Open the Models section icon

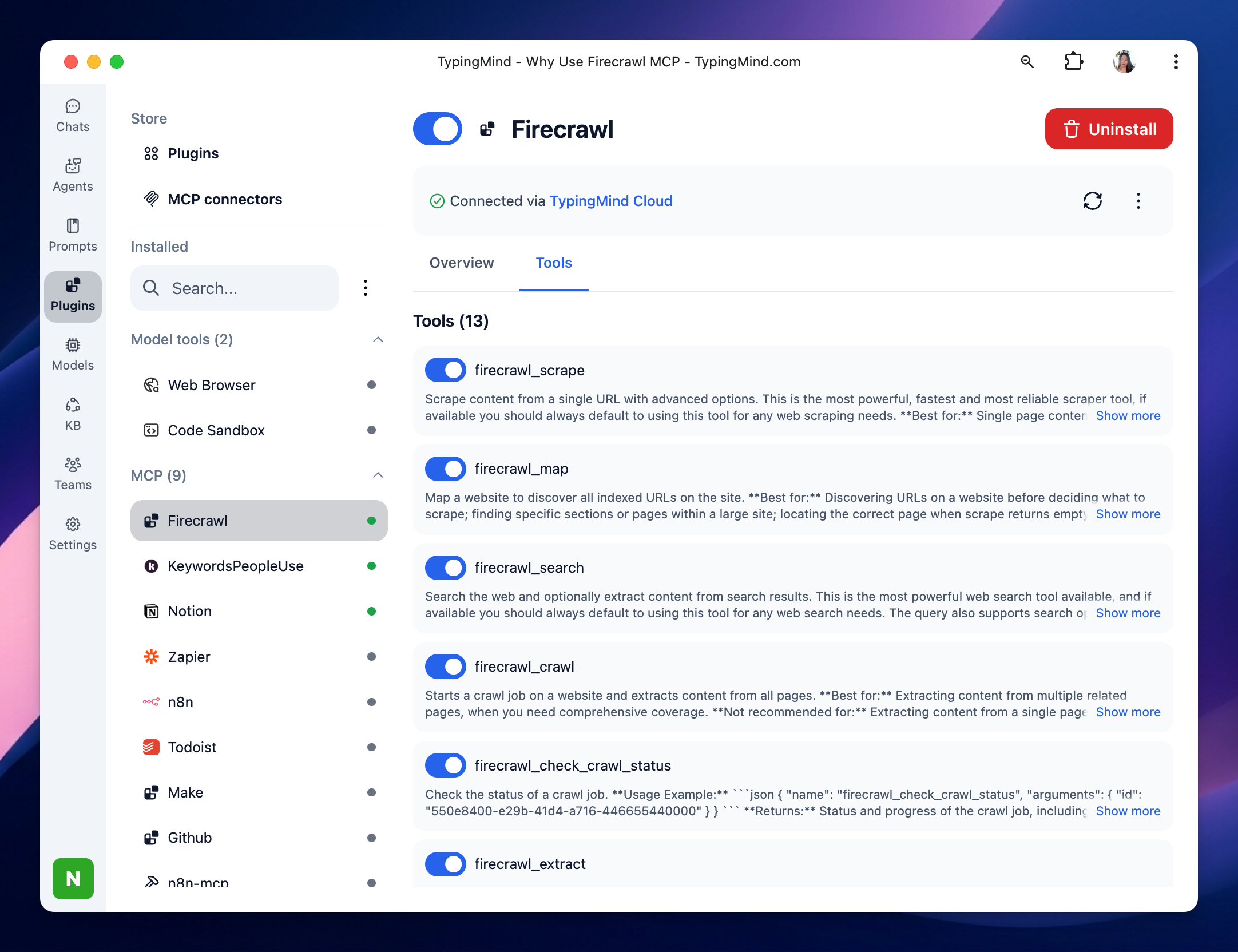[73, 354]
